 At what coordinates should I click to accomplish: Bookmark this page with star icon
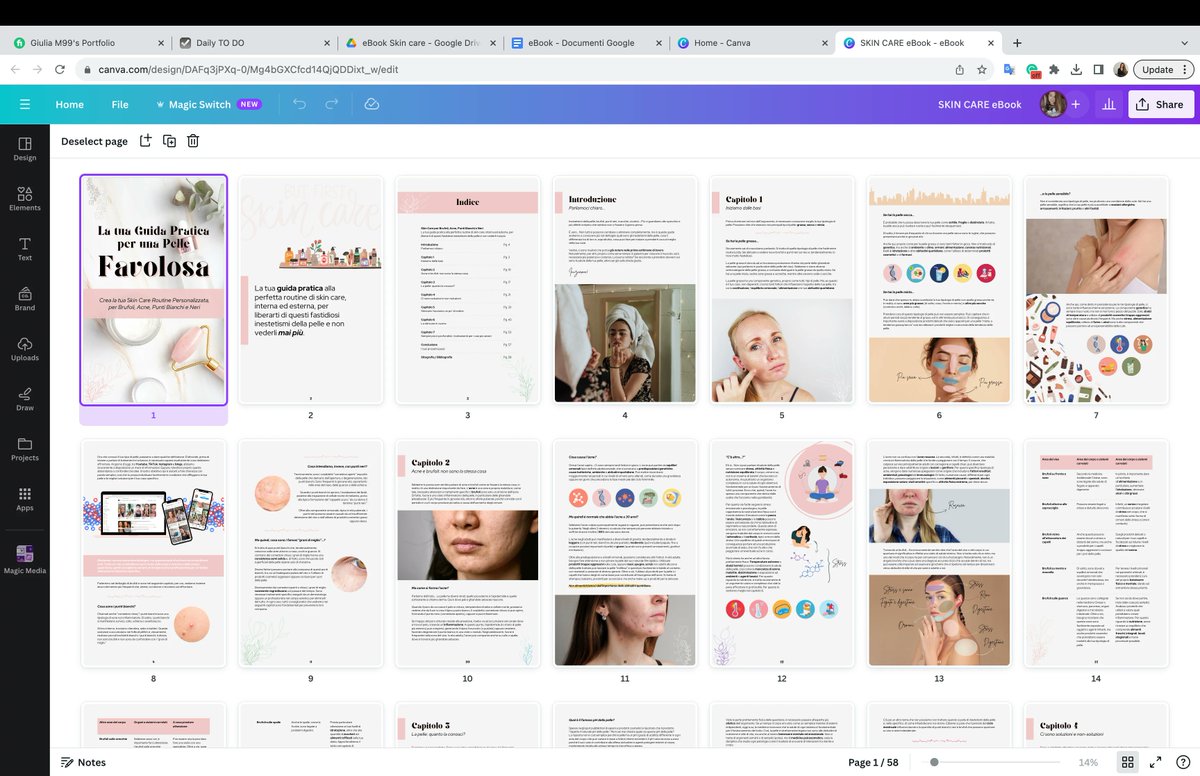tap(983, 69)
